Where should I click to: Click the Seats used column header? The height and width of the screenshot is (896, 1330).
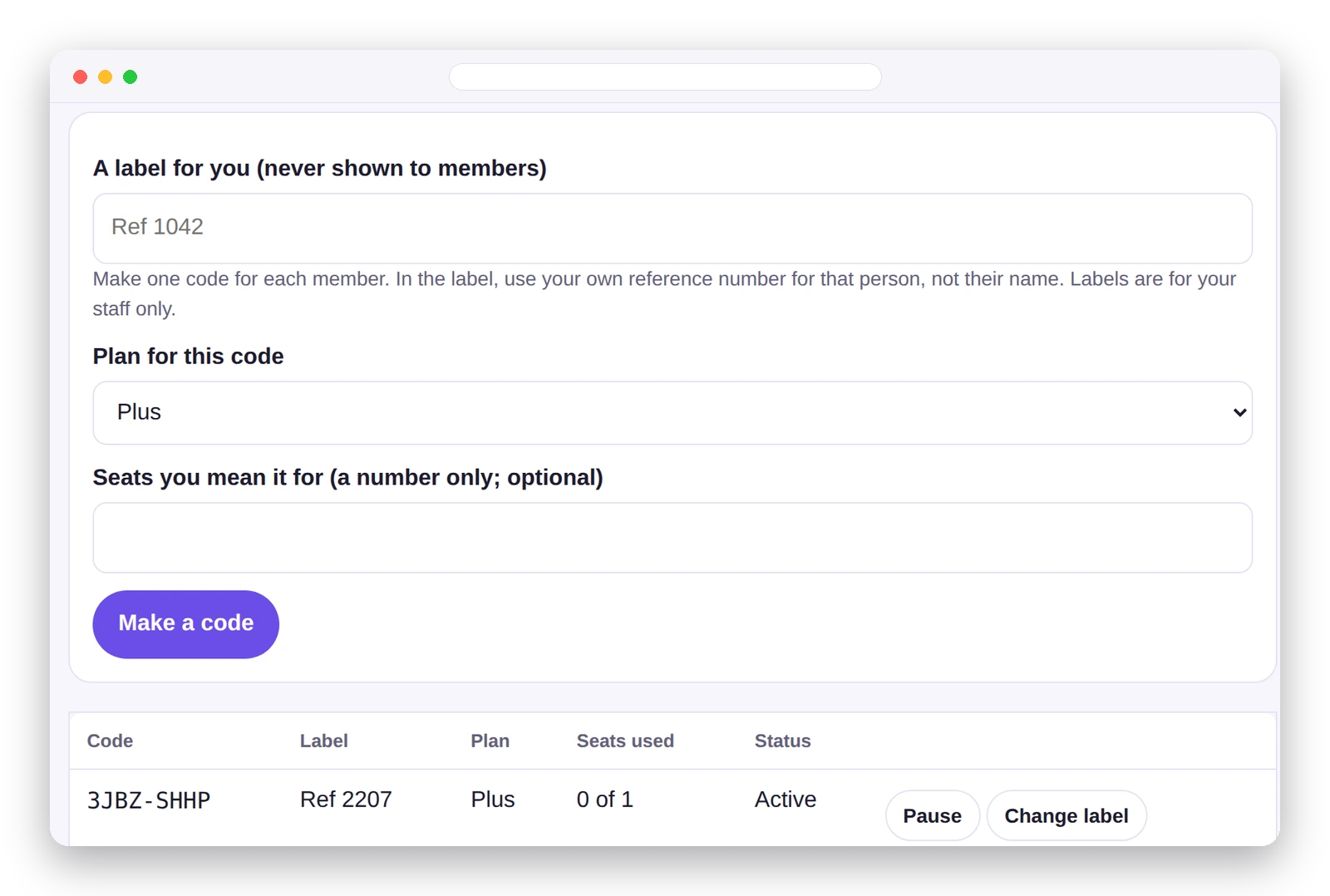[625, 741]
